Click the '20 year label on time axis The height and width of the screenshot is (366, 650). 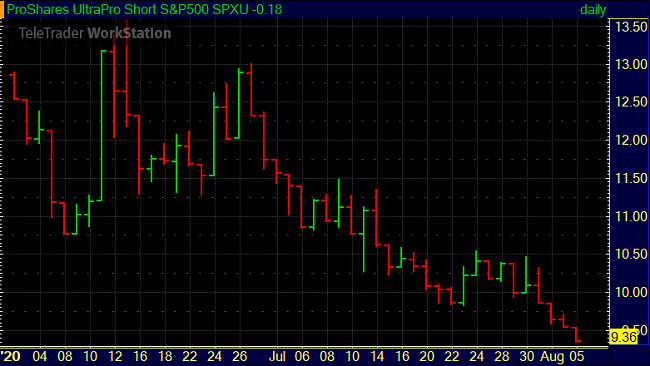tap(11, 356)
